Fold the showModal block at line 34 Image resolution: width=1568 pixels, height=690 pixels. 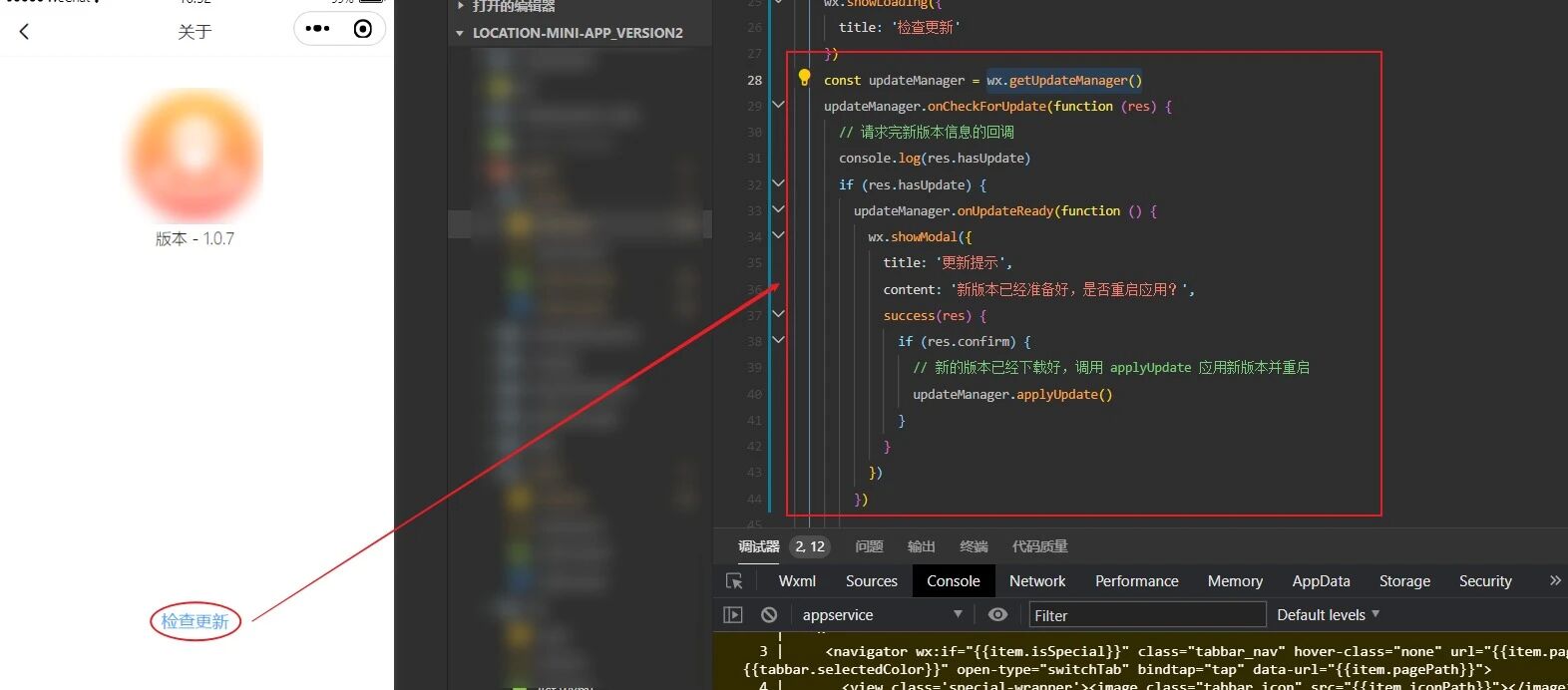coord(778,235)
